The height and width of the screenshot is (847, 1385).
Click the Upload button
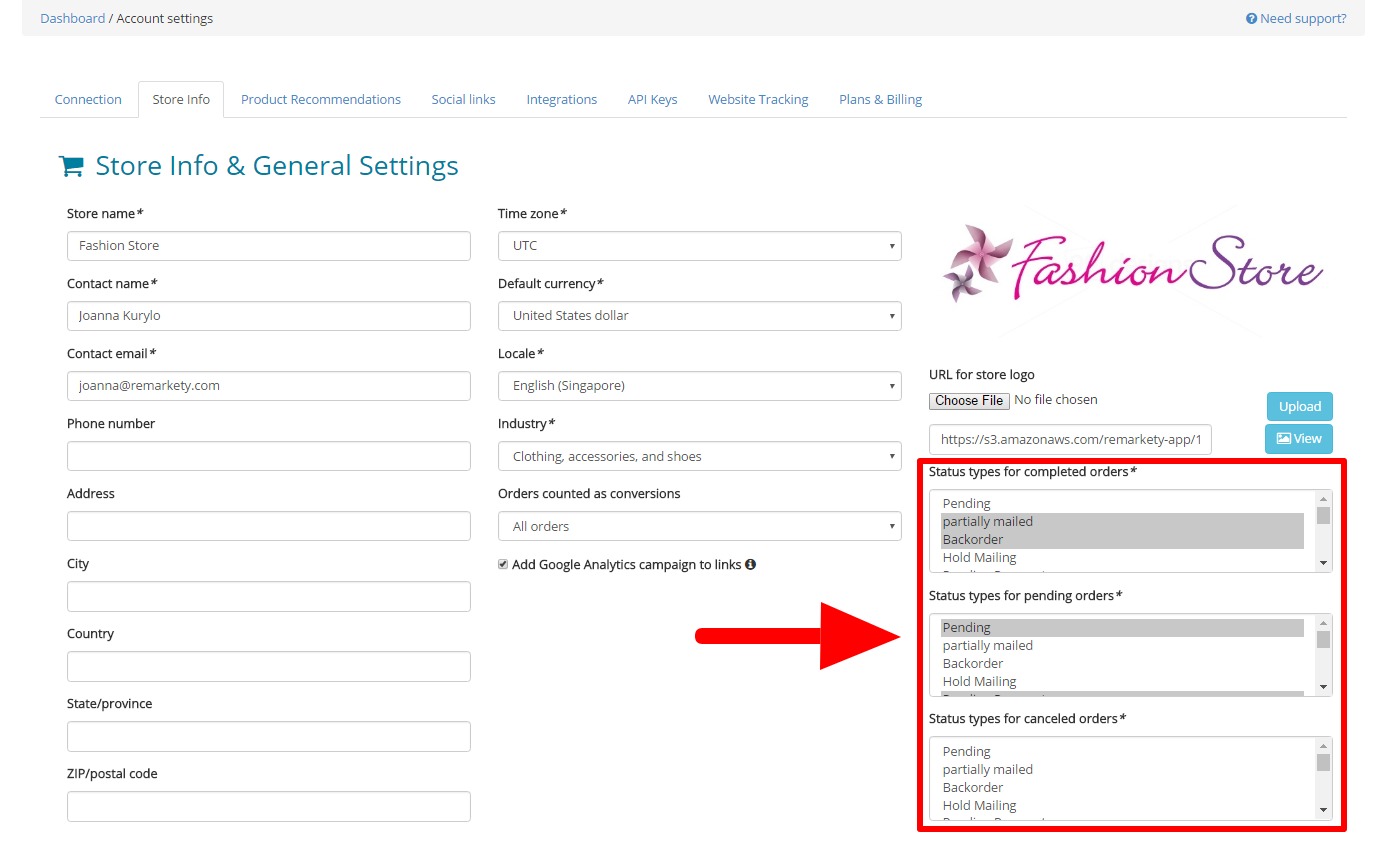tap(1300, 406)
